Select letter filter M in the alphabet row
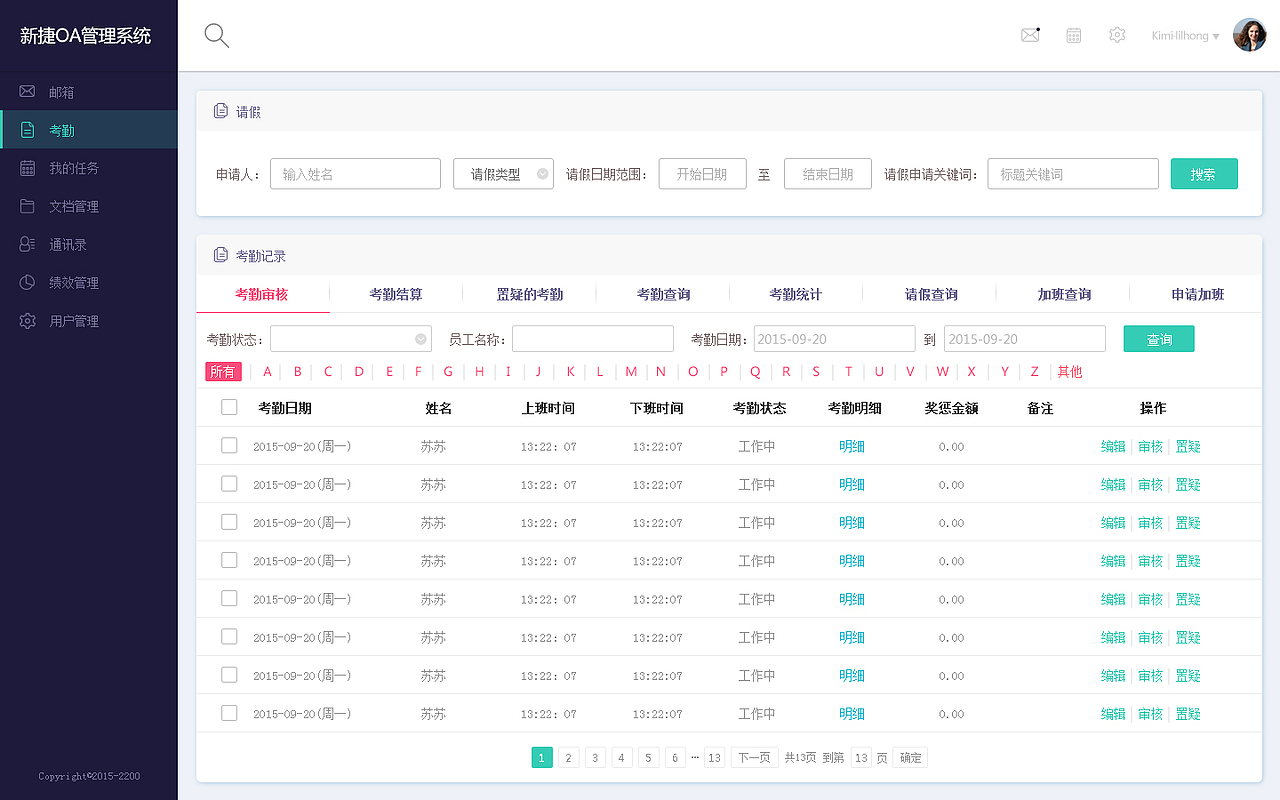The image size is (1280, 800). 631,371
